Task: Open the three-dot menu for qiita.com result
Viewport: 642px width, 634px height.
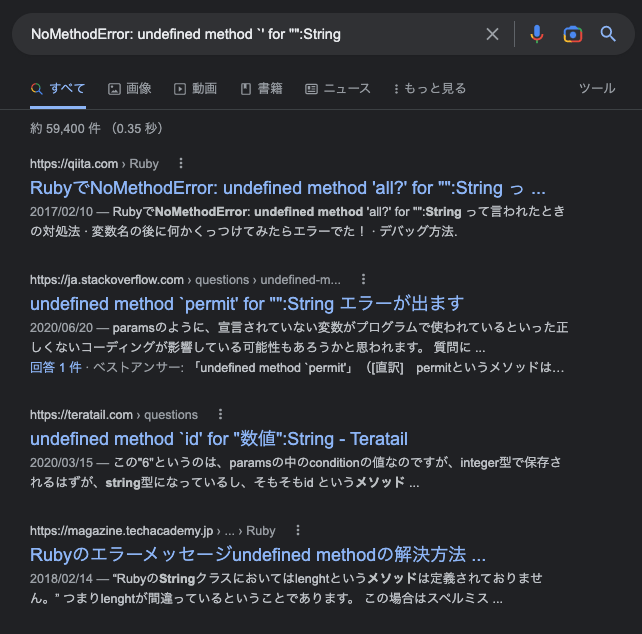Action: [x=181, y=163]
